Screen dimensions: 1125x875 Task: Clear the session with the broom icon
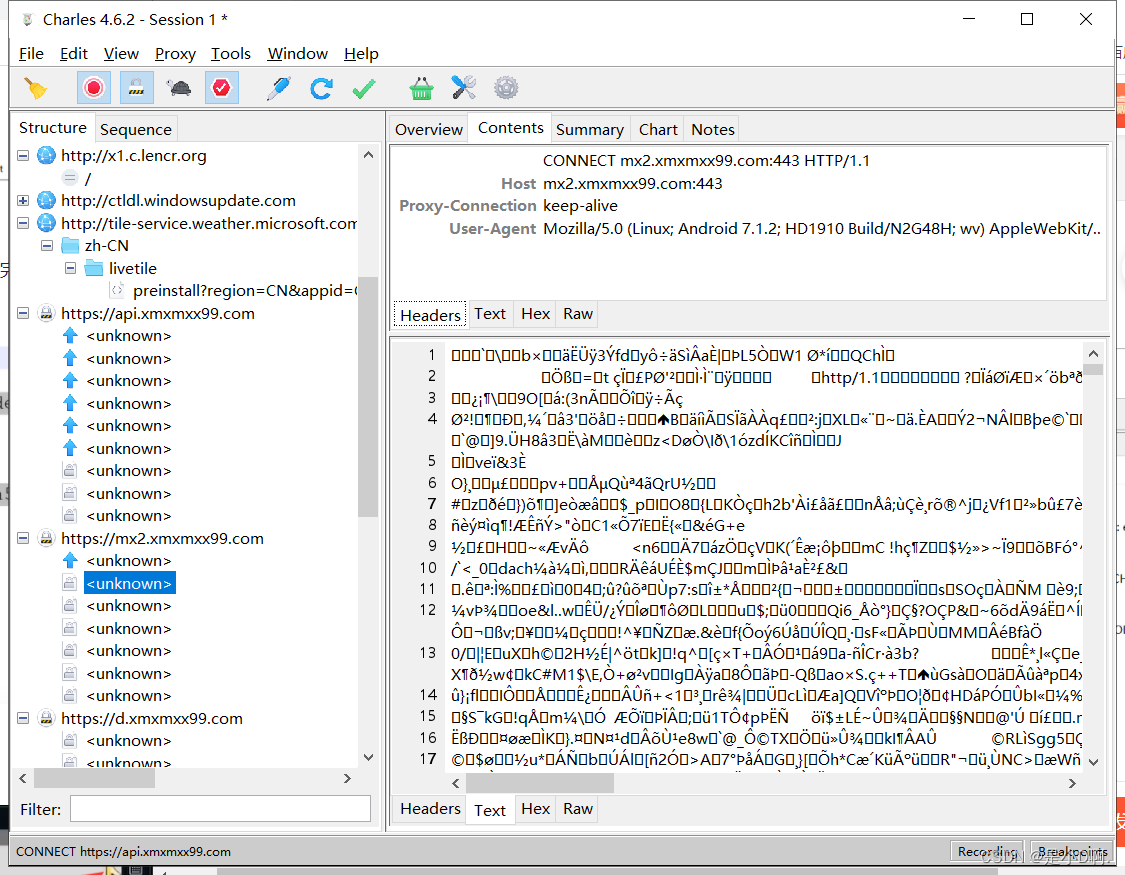point(35,88)
